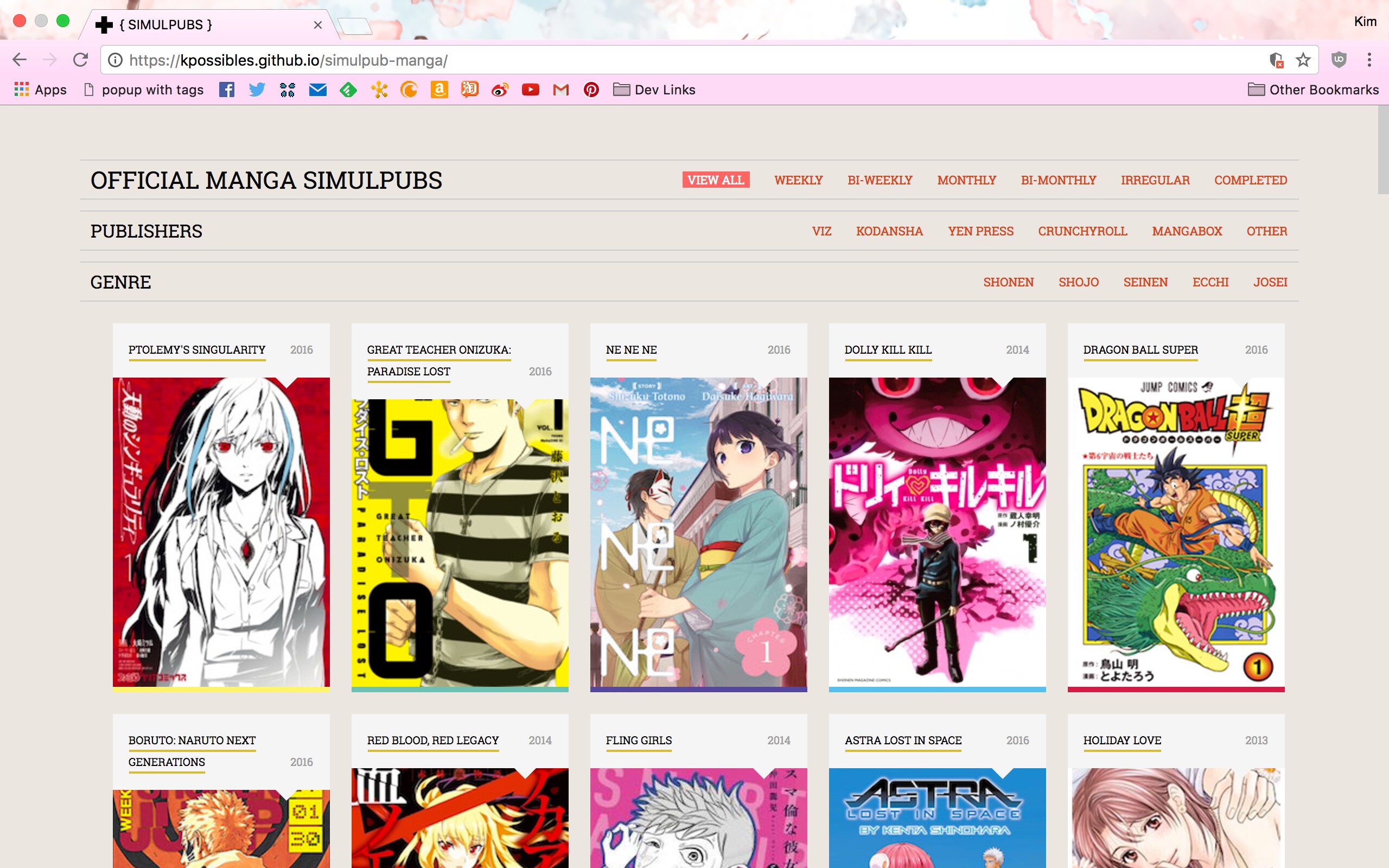
Task: Open Ptolemy's Singularity cover image
Action: tap(221, 532)
